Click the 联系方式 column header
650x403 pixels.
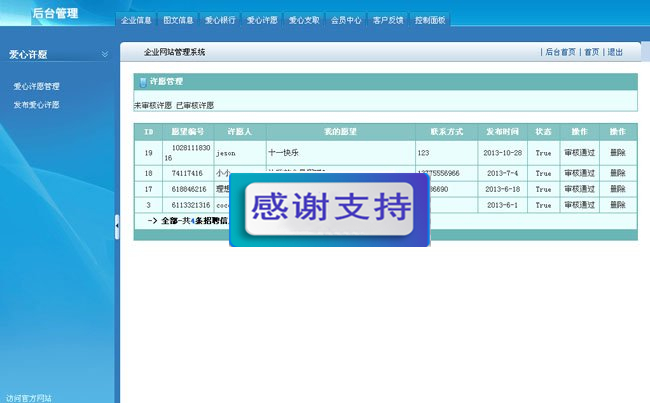pos(446,132)
